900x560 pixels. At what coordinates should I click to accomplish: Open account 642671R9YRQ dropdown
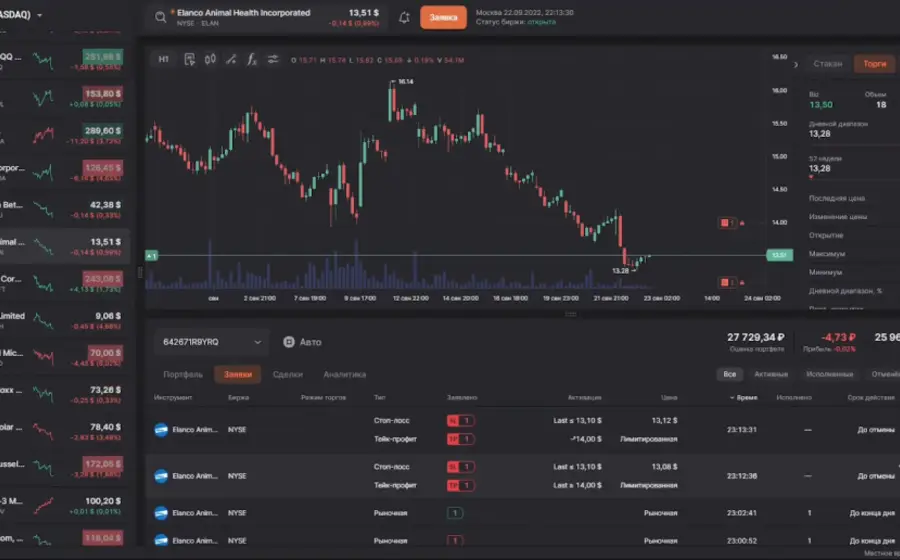tap(211, 342)
